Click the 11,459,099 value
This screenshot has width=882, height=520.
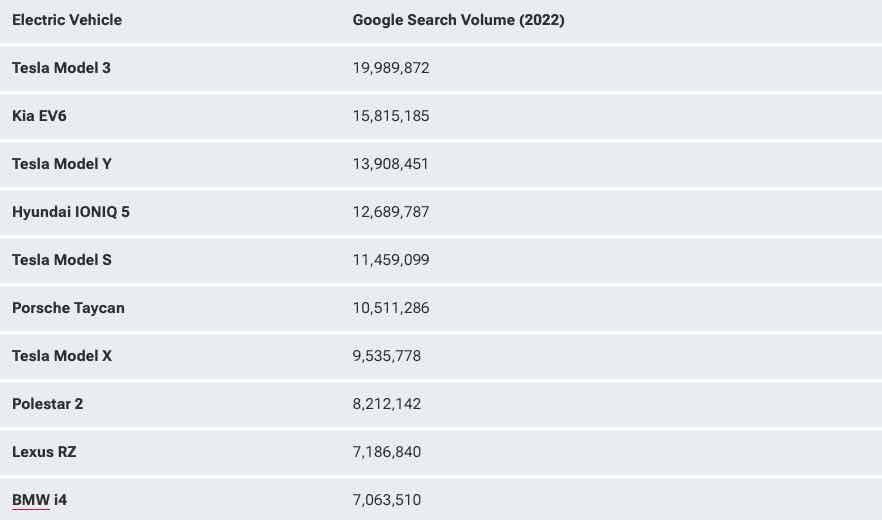(391, 260)
